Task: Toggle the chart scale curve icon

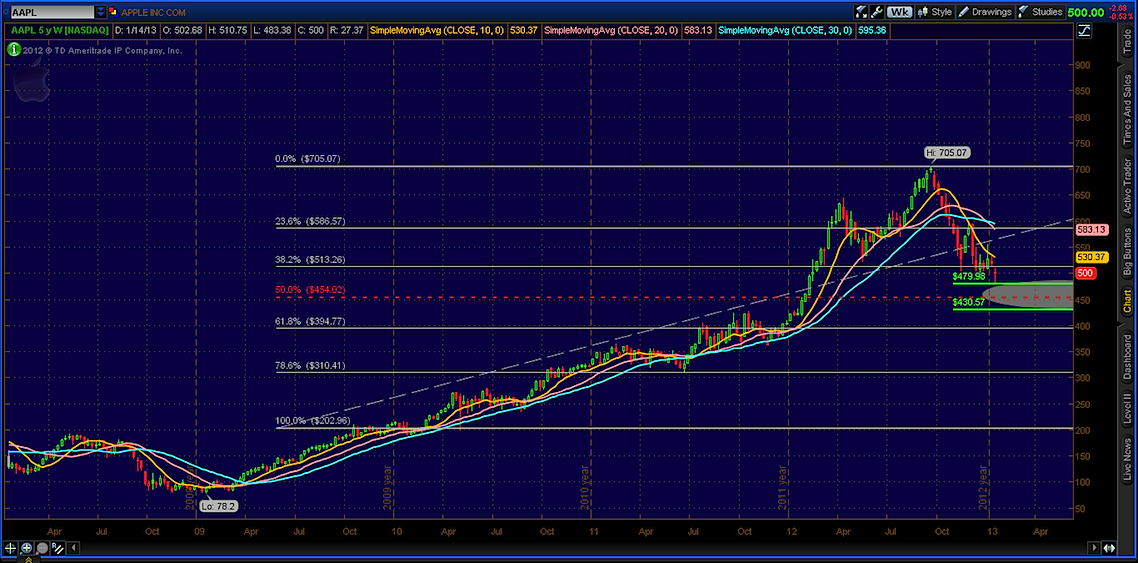Action: point(1084,30)
